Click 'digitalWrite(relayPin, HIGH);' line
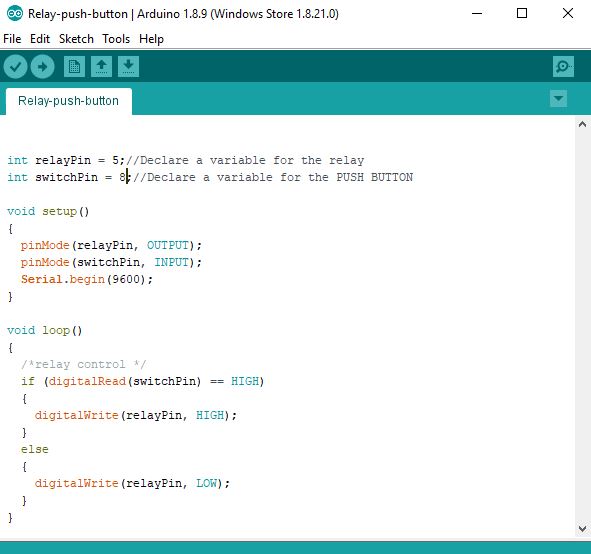 click(x=136, y=415)
